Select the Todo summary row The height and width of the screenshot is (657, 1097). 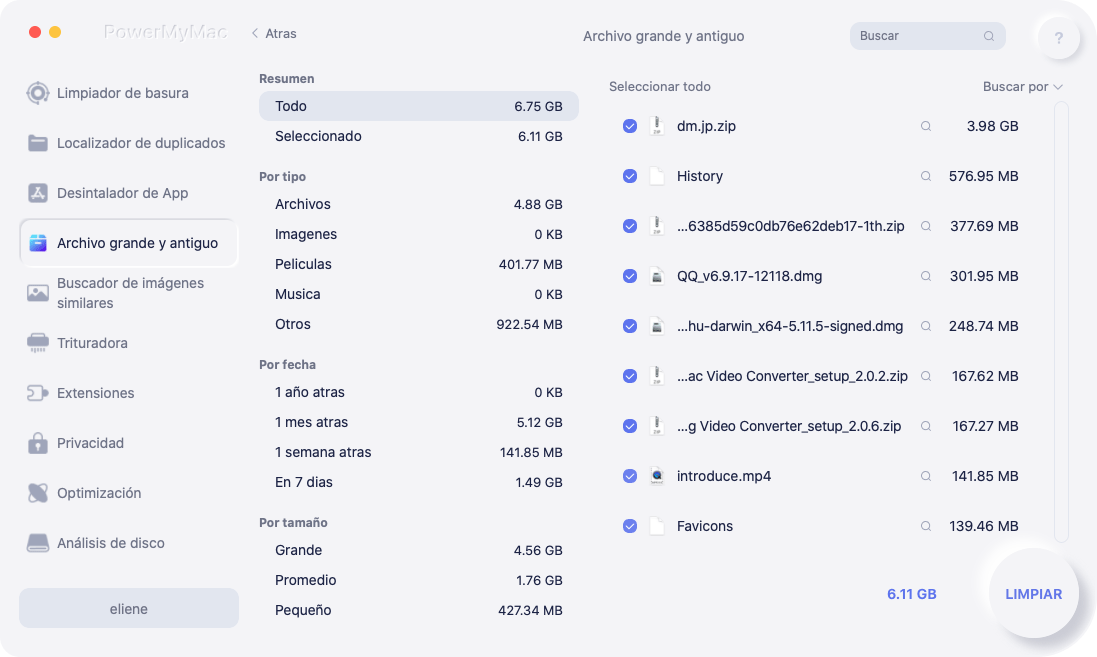click(x=418, y=106)
